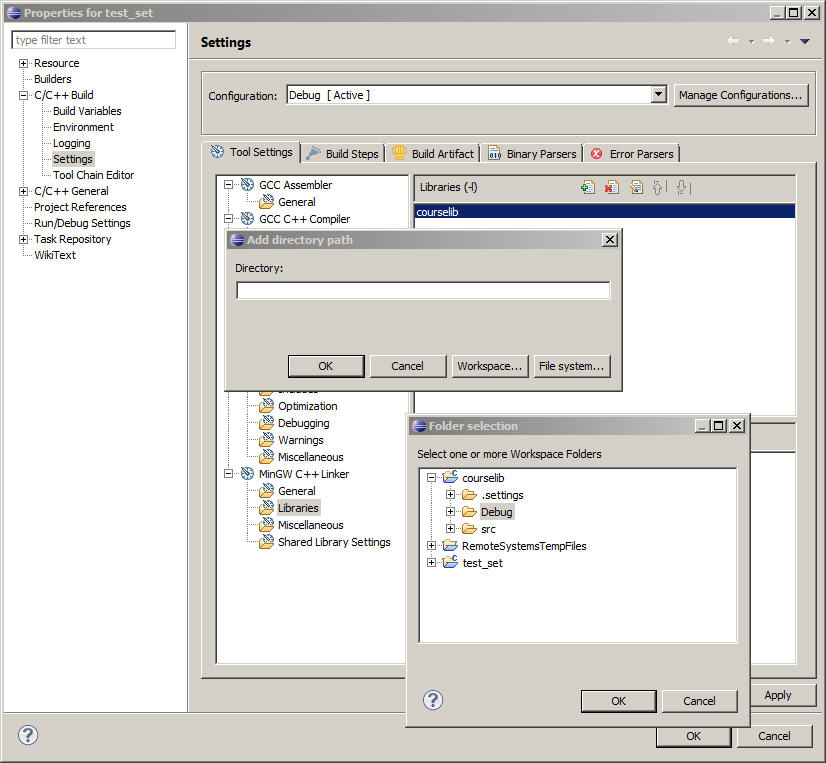
Task: Open the Error Parsers tab
Action: [632, 153]
